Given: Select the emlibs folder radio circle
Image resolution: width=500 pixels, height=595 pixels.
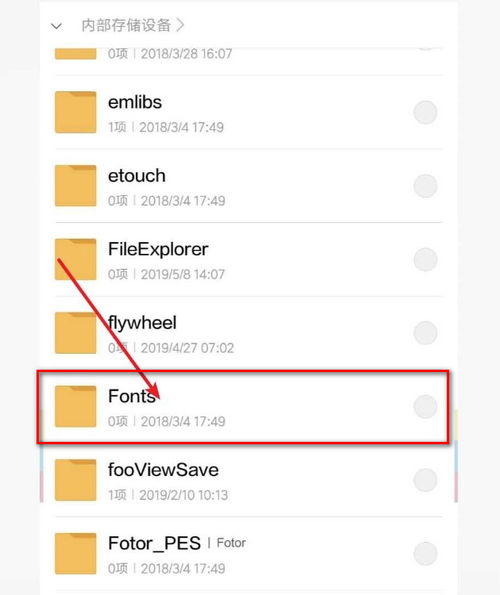Looking at the screenshot, I should (x=425, y=112).
